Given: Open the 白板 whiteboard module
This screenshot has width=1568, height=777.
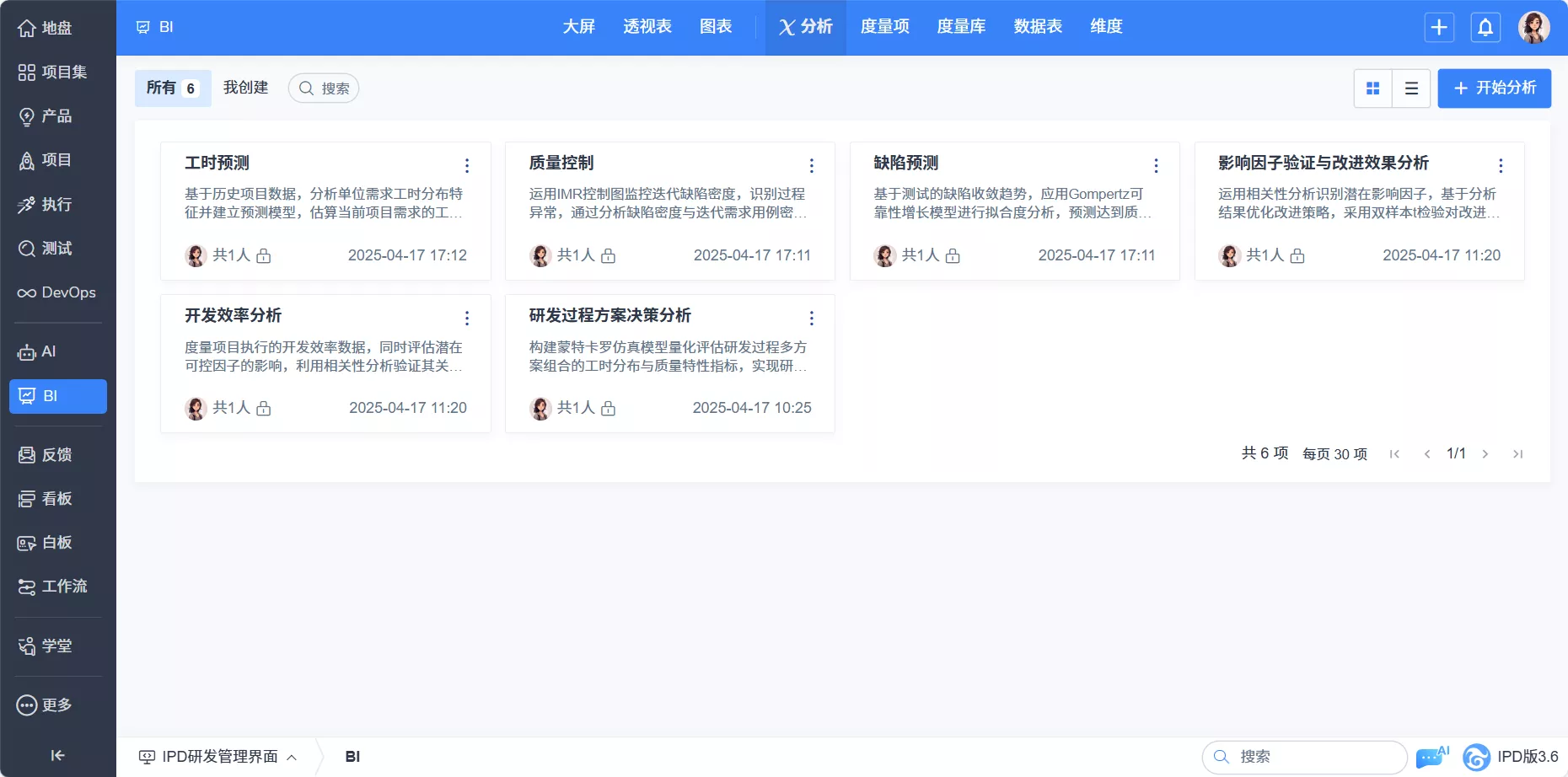Looking at the screenshot, I should point(57,543).
